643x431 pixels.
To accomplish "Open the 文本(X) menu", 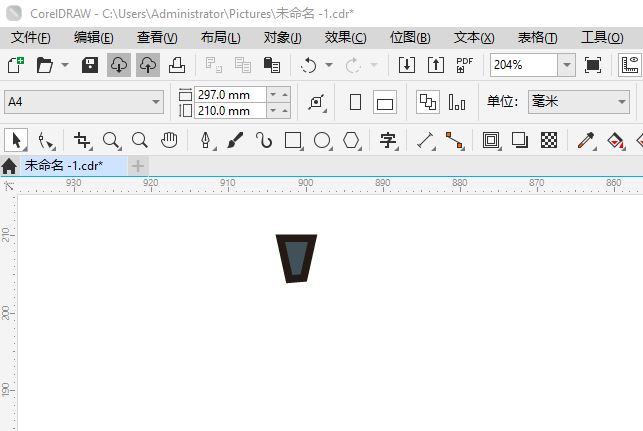I will click(x=474, y=38).
